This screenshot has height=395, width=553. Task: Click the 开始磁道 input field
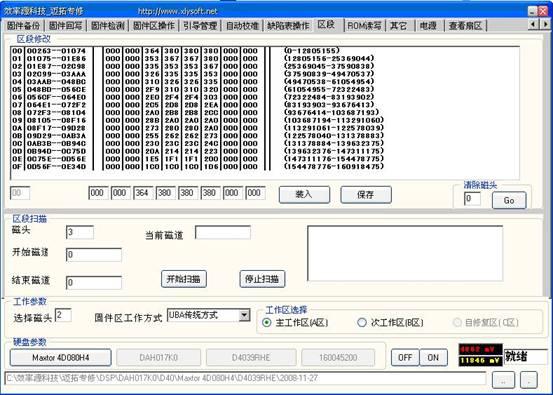[x=94, y=255]
